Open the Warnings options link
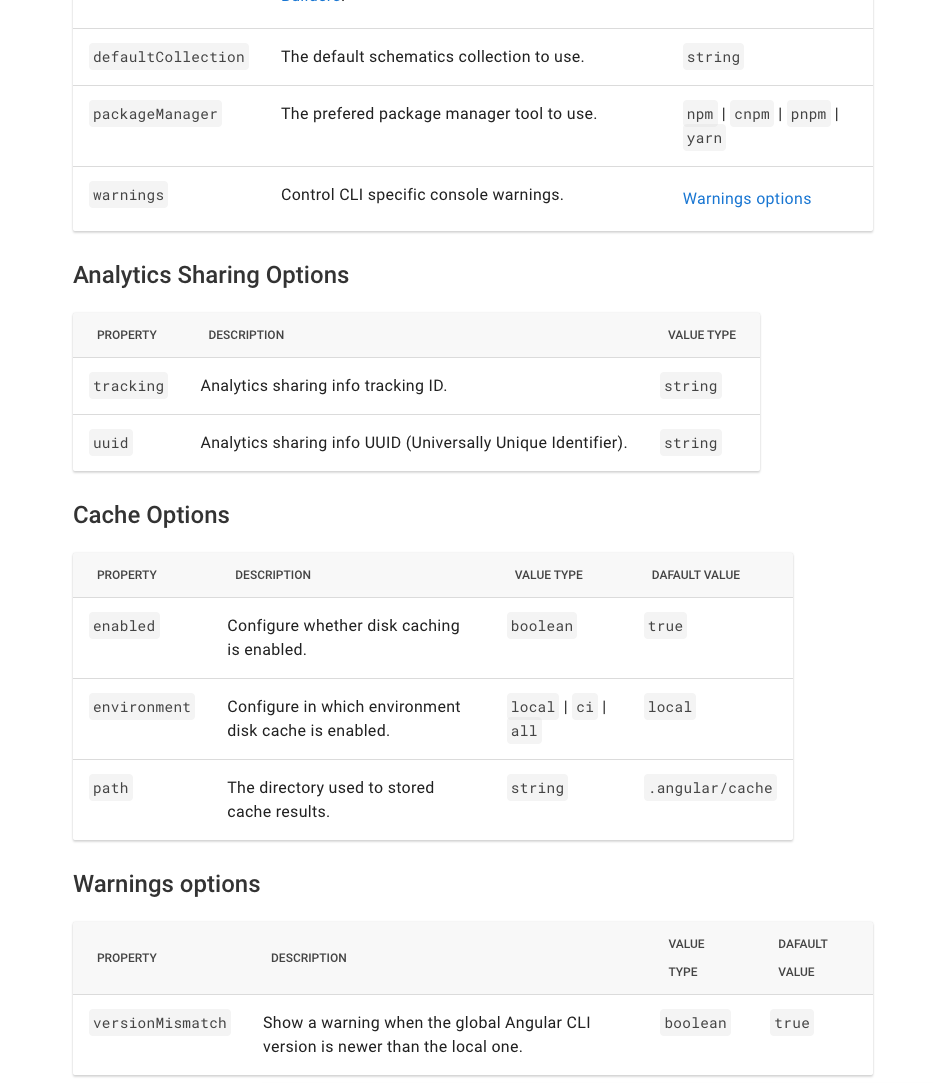Image resolution: width=933 pixels, height=1083 pixels. pyautogui.click(x=746, y=198)
